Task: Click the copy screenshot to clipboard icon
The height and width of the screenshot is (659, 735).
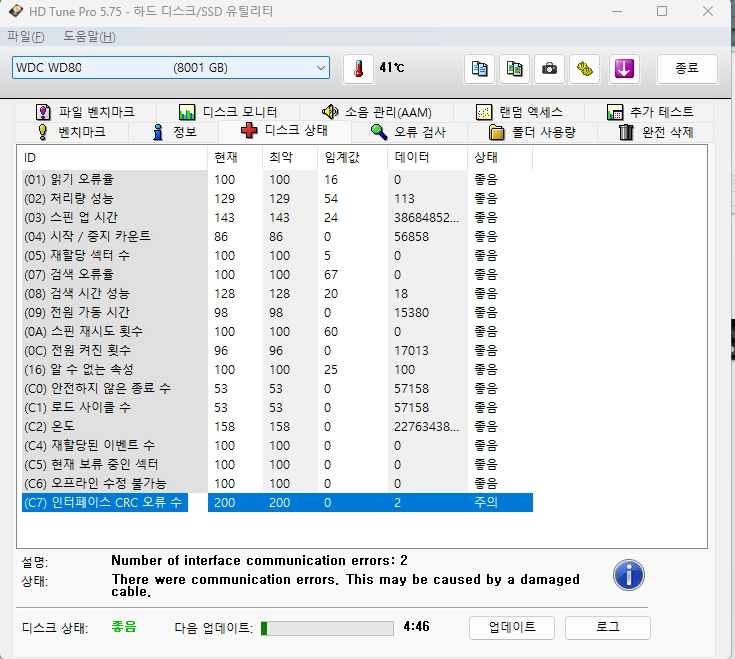Action: pyautogui.click(x=514, y=69)
